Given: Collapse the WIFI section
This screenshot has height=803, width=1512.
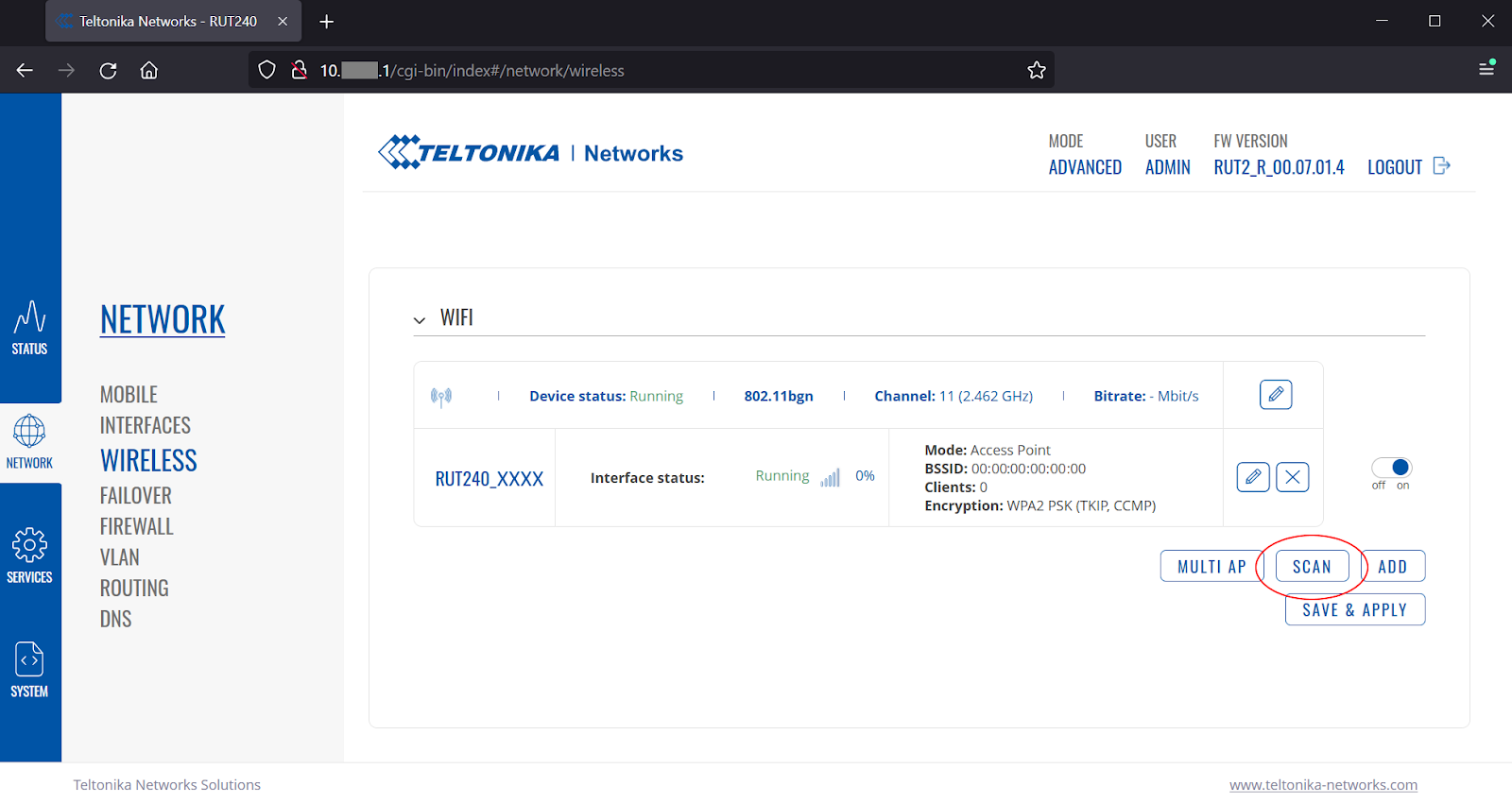Looking at the screenshot, I should [x=420, y=320].
